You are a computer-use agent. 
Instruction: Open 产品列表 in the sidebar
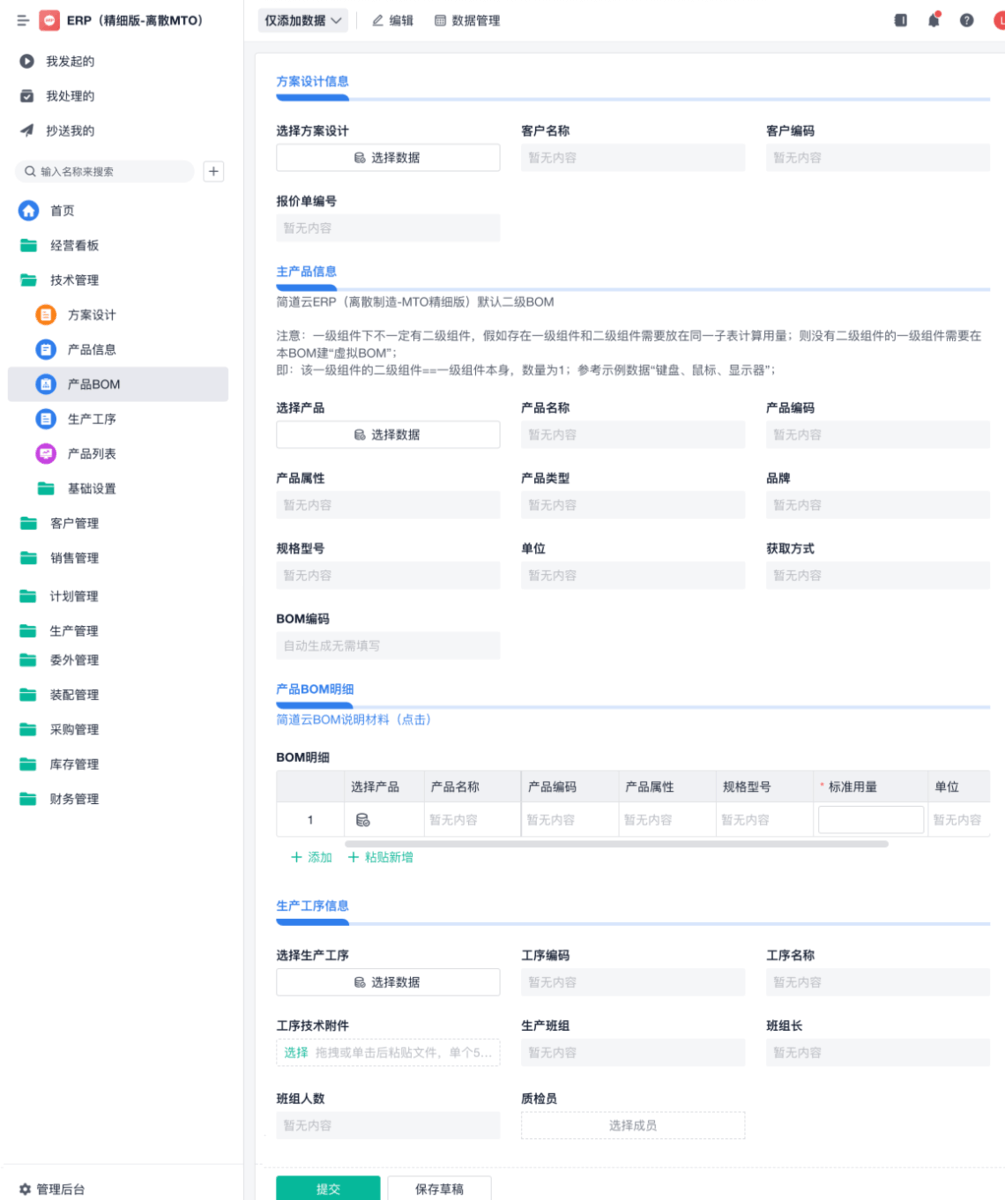point(91,454)
